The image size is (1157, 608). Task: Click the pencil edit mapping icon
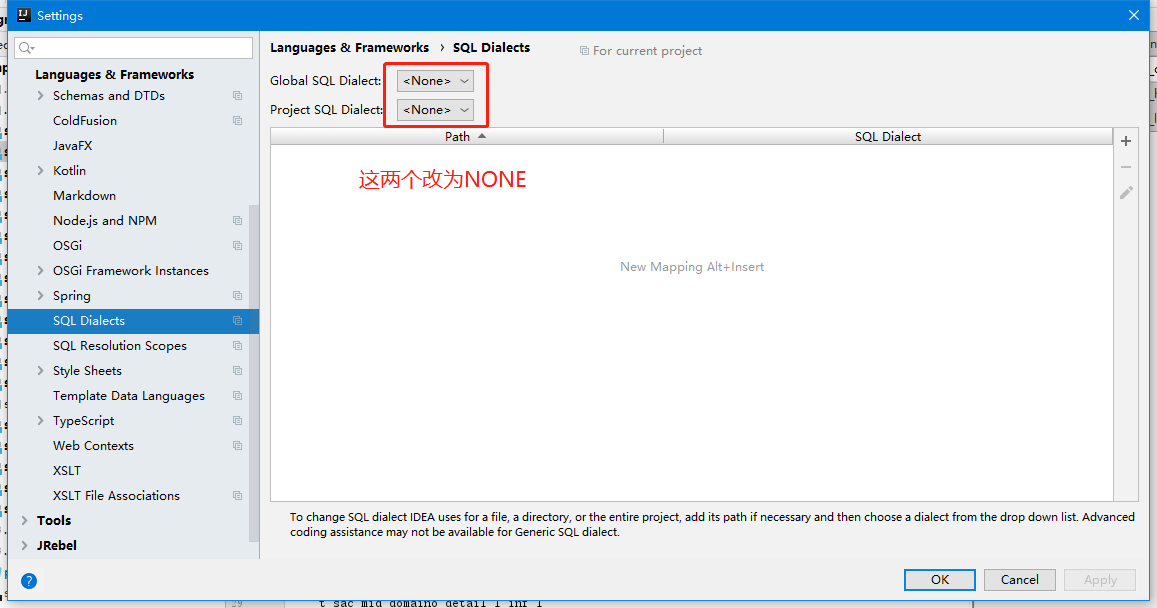(x=1126, y=193)
